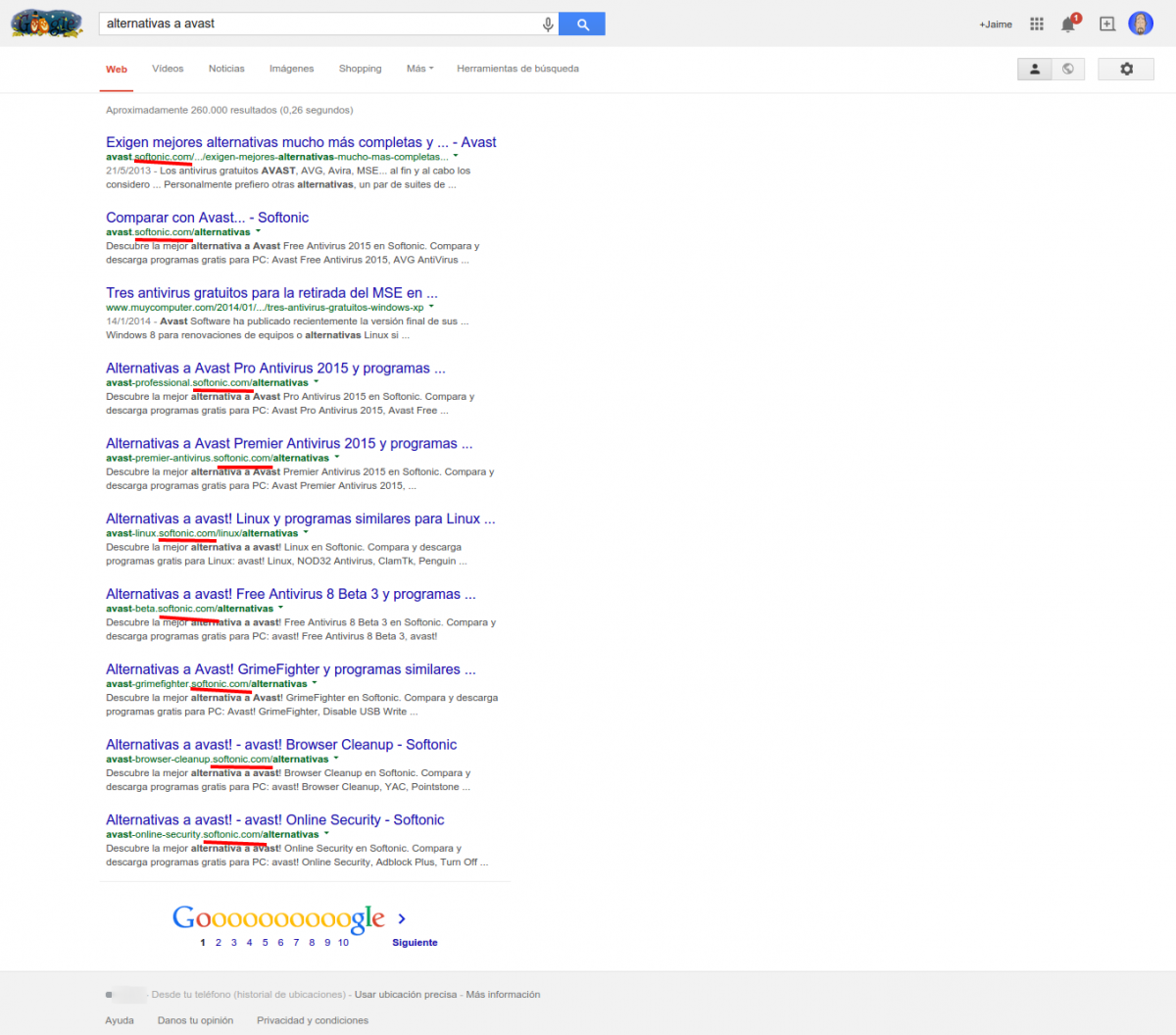
Task: Open avast! Free Antivirus 8 Beta result
Action: [291, 595]
